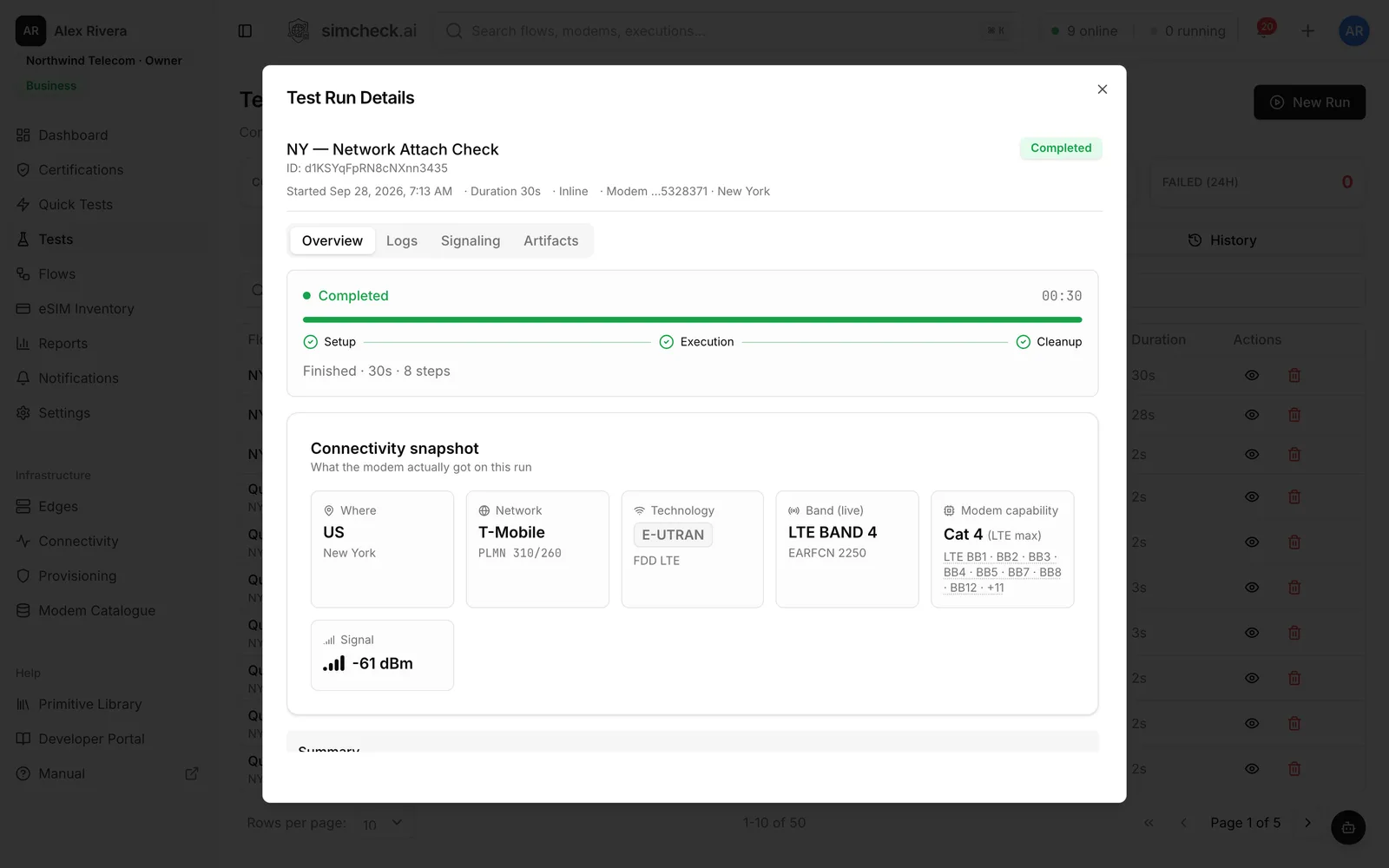View the run with duration 30s
The width and height of the screenshot is (1389, 868).
coord(1252,376)
